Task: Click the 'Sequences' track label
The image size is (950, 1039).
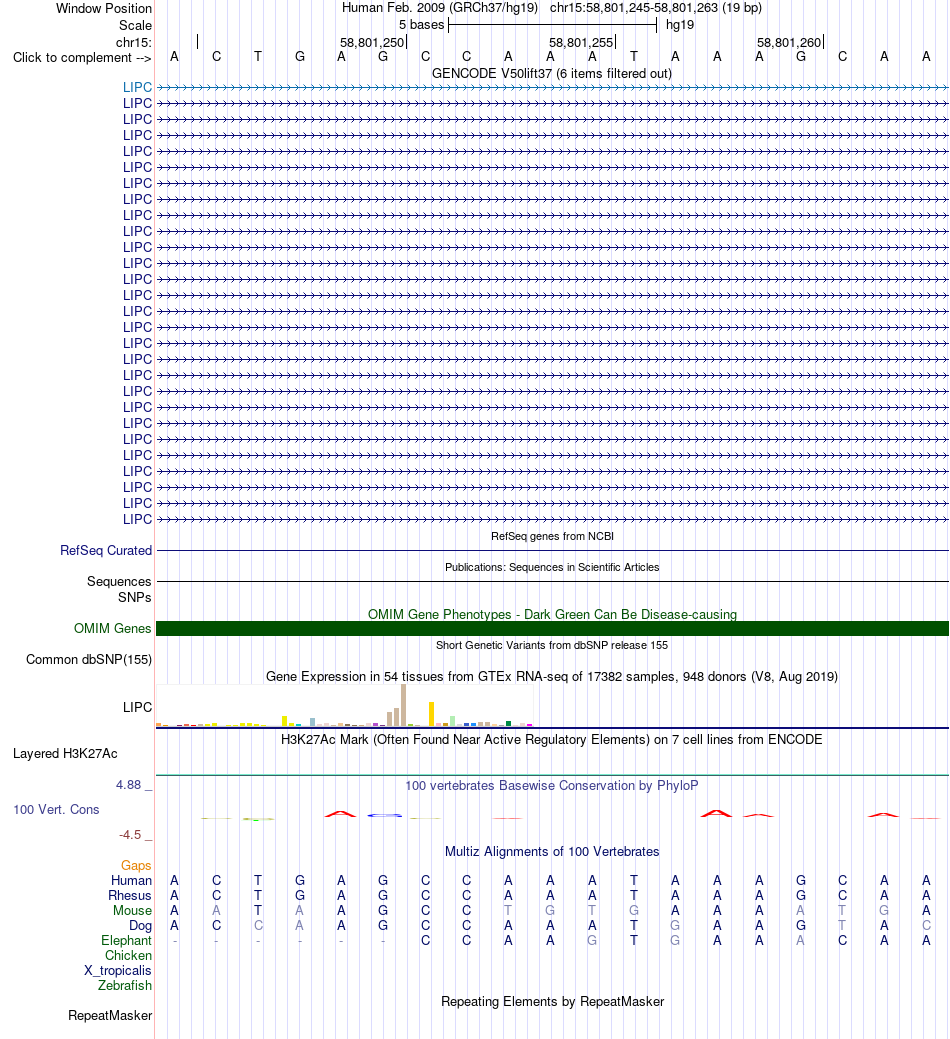Action: click(119, 582)
